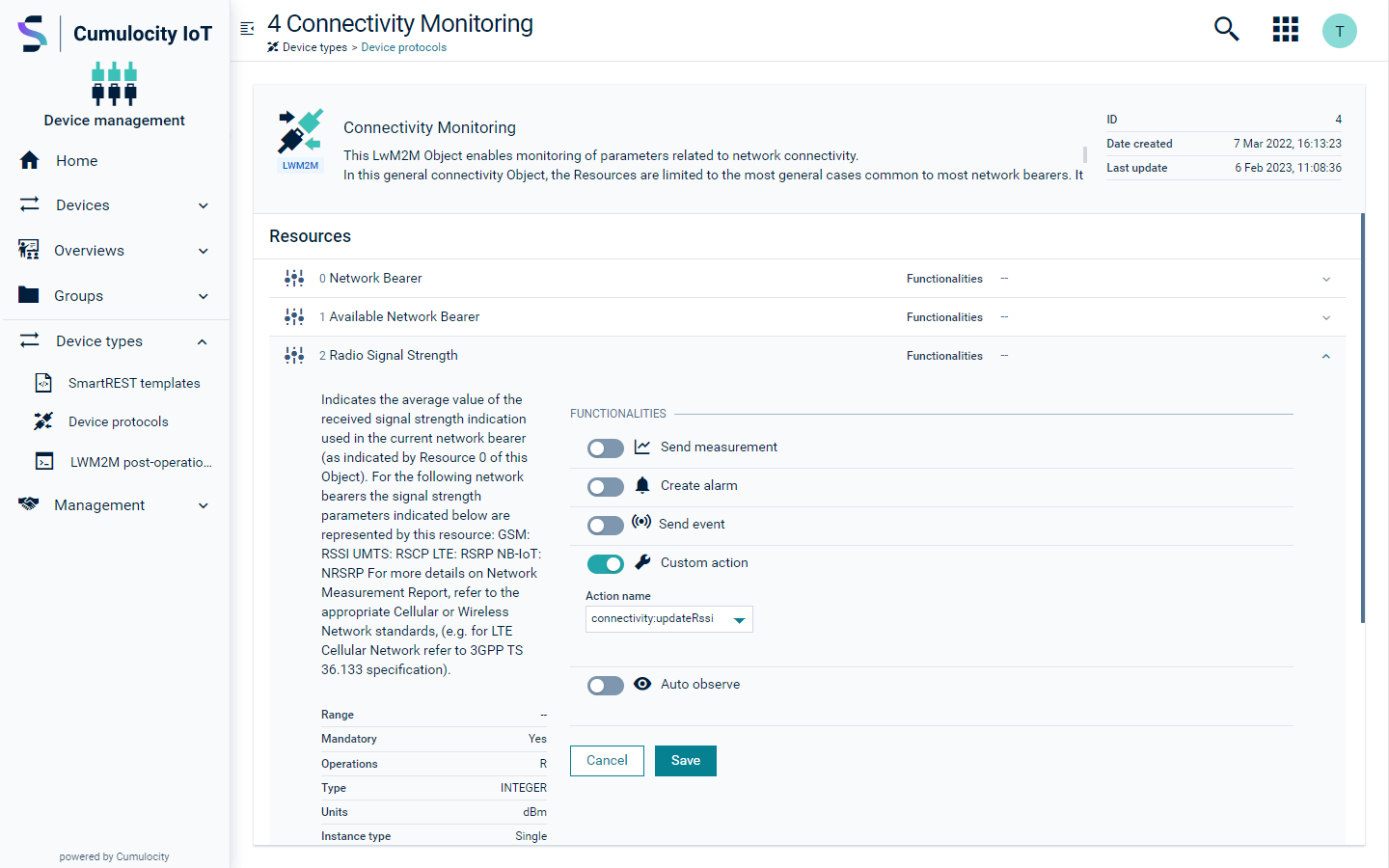Click the Send event broadcast icon
The height and width of the screenshot is (868, 1389).
(641, 522)
